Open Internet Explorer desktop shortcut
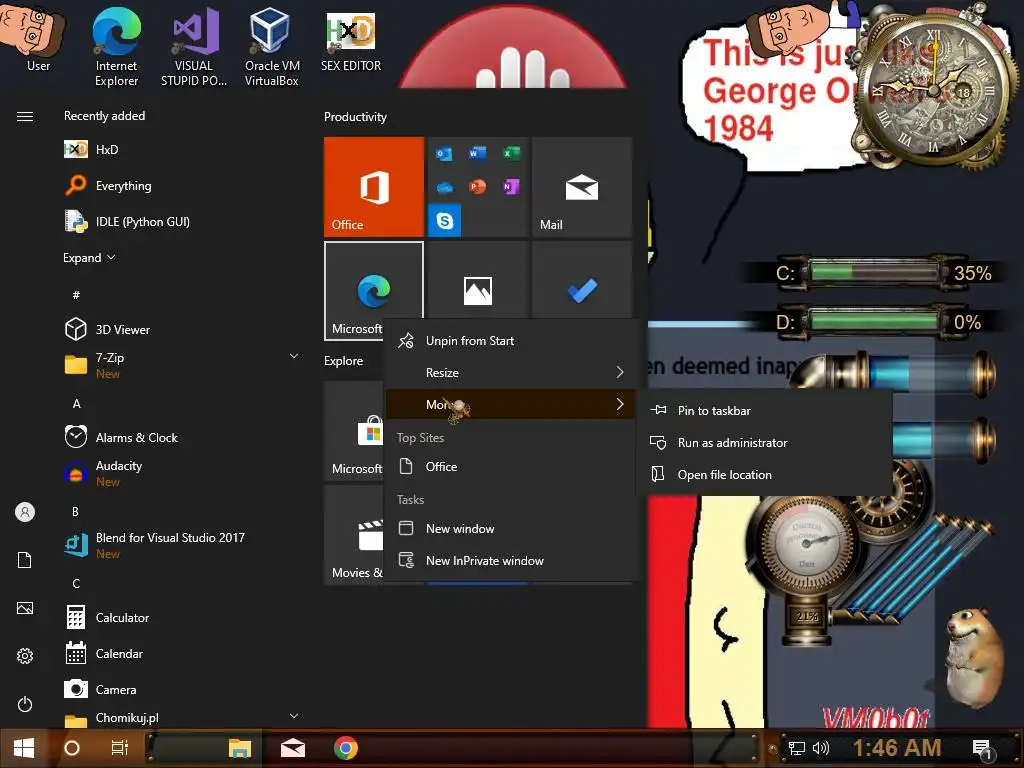Image resolution: width=1024 pixels, height=768 pixels. click(116, 47)
